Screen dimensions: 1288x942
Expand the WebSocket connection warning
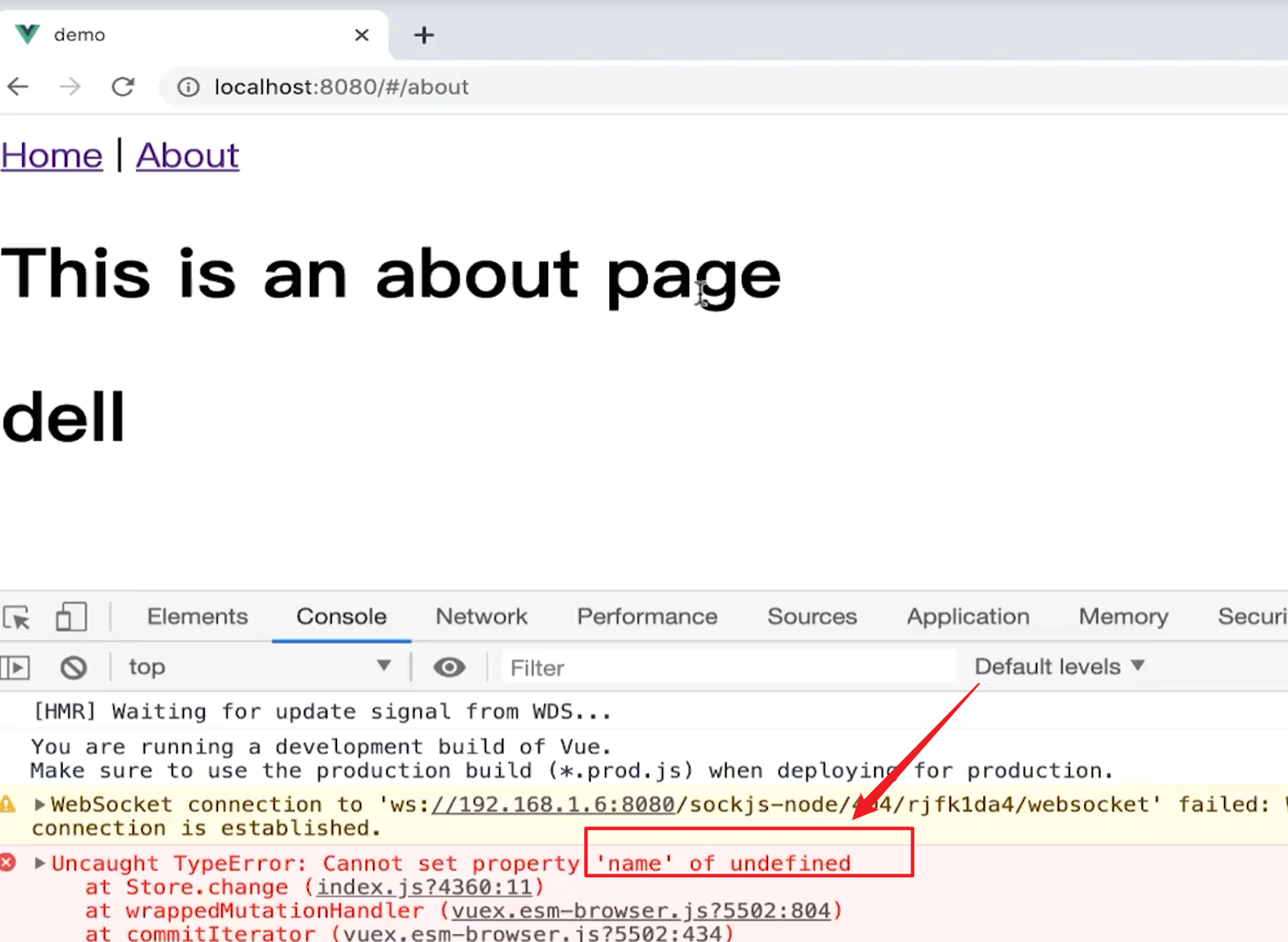click(x=39, y=805)
